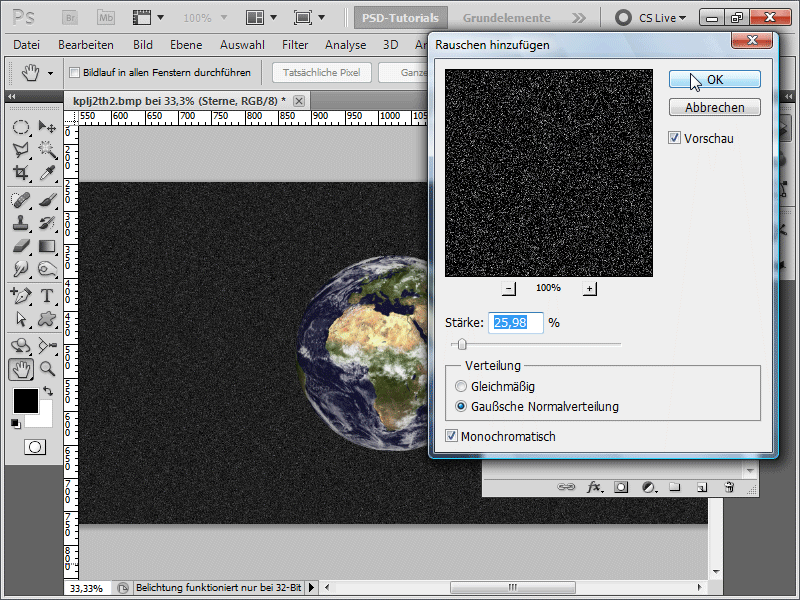Create a new layer
This screenshot has width=800, height=600.
(702, 487)
